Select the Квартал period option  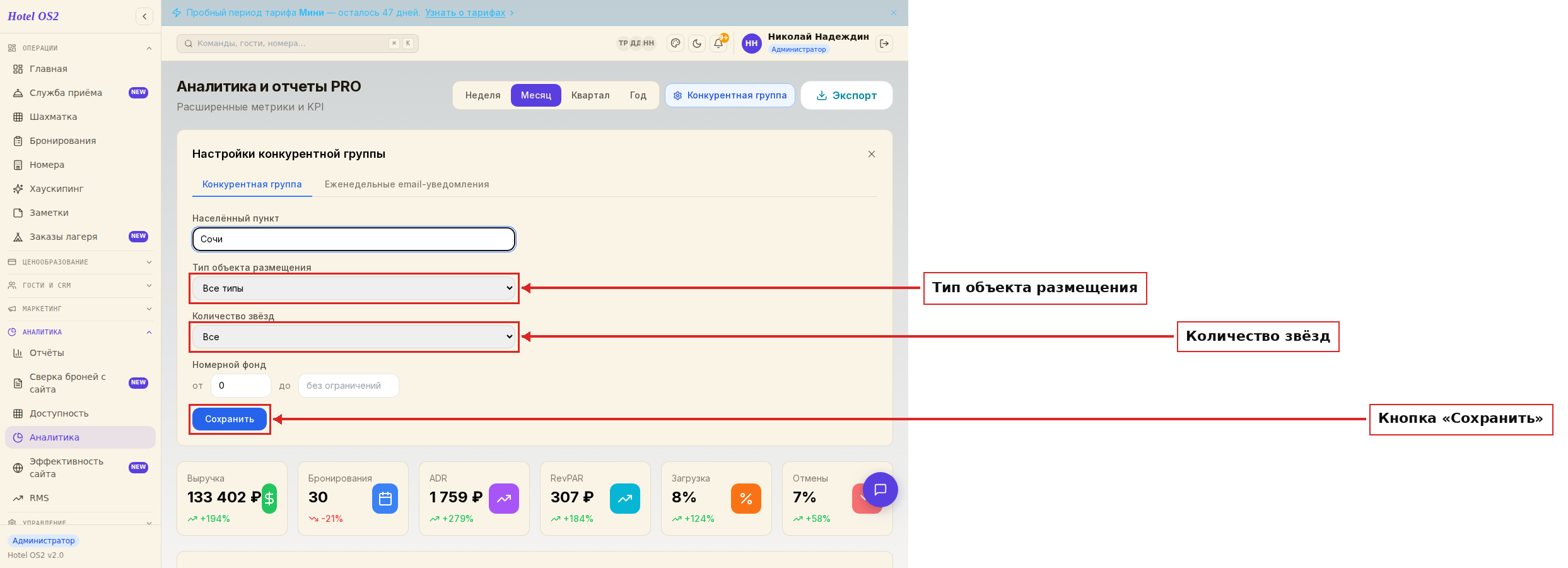[x=590, y=95]
